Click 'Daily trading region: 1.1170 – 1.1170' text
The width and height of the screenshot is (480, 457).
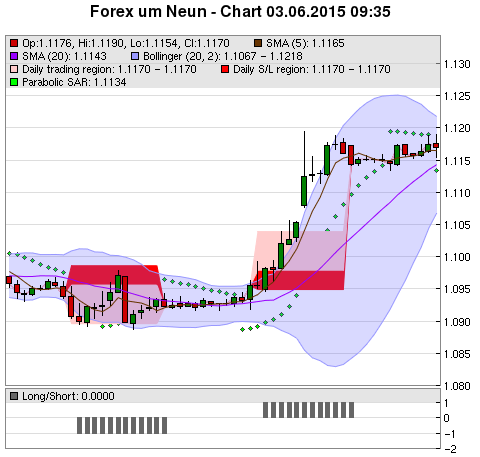pyautogui.click(x=109, y=69)
